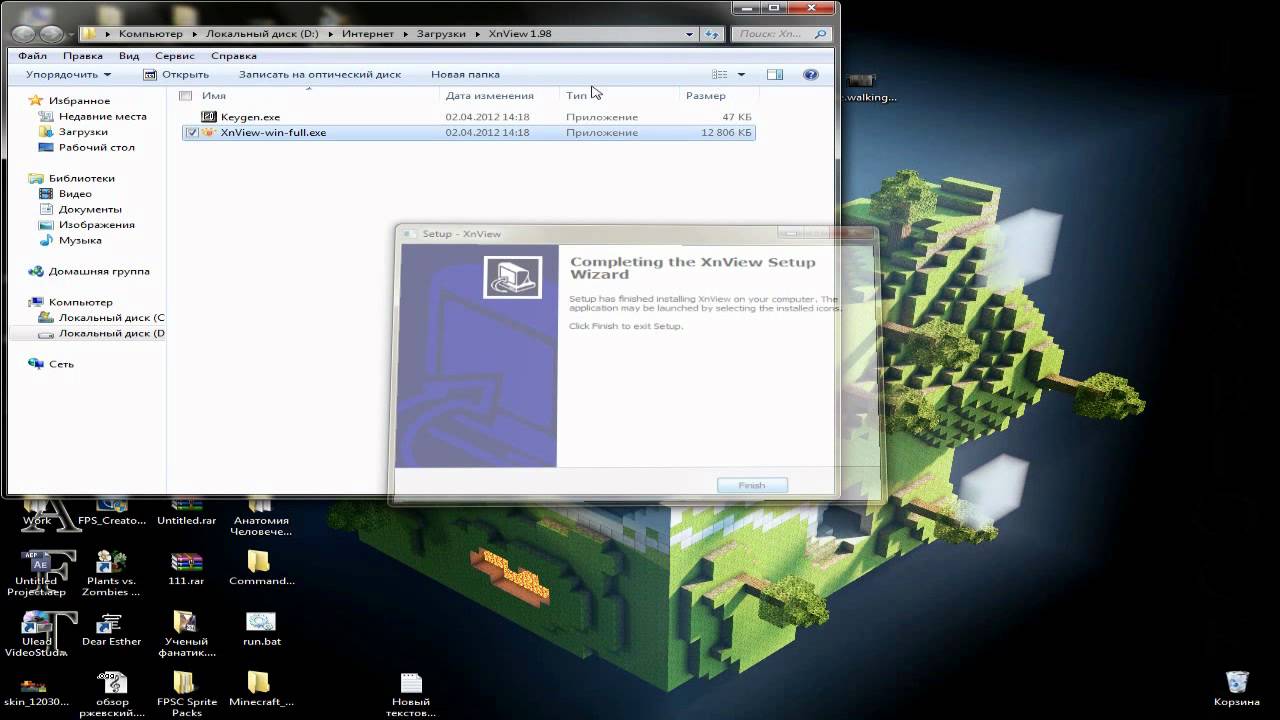The image size is (1280, 720).
Task: Open the view options dropdown arrow
Action: [x=741, y=74]
